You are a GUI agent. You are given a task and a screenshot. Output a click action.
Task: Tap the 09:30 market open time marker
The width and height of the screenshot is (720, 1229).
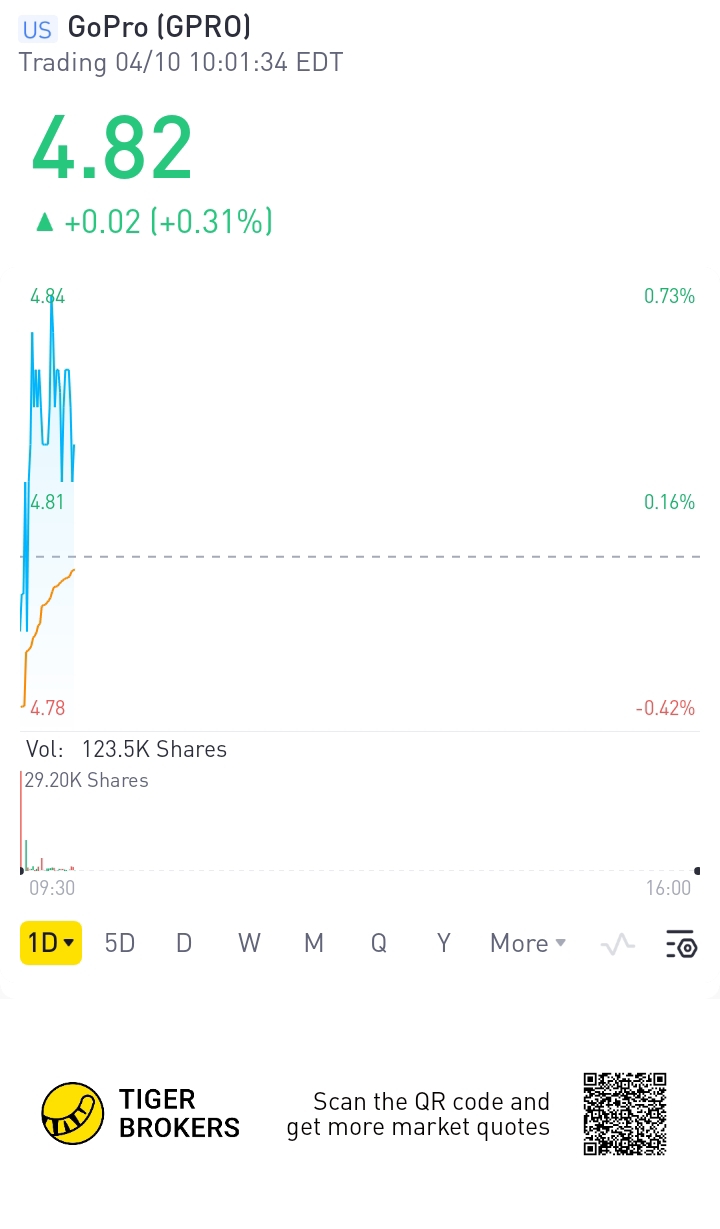click(50, 888)
